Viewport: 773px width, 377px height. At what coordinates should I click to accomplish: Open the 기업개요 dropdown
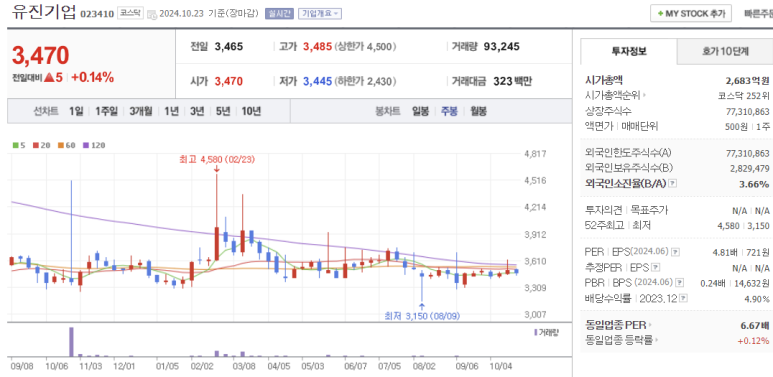point(320,14)
